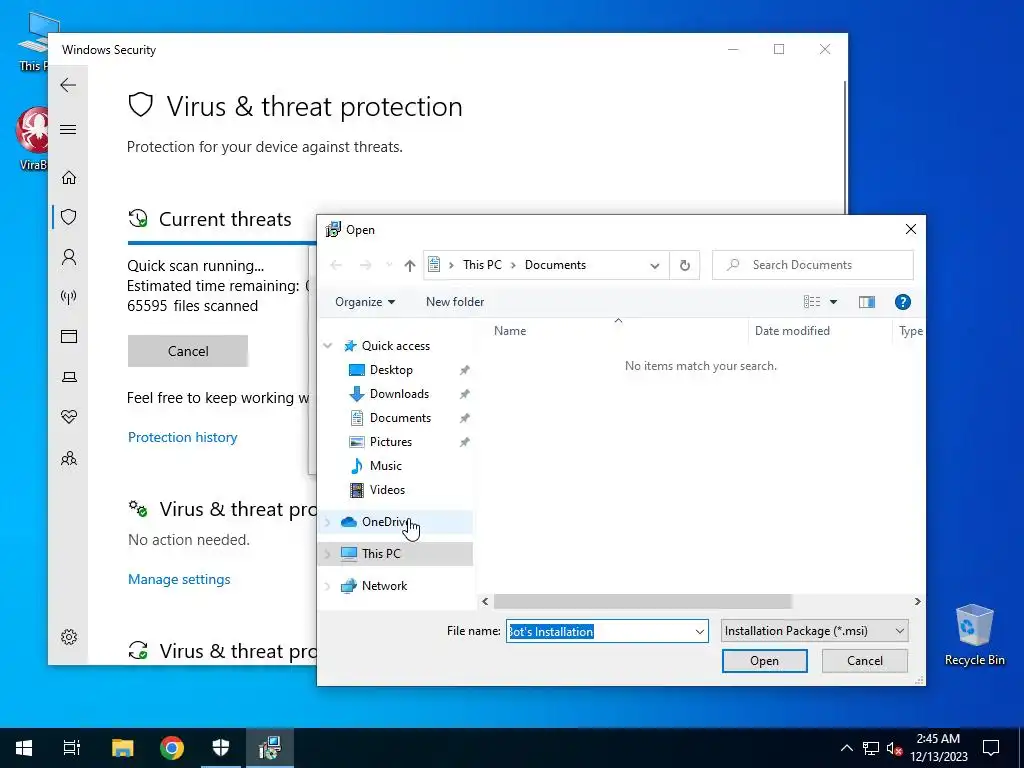1024x768 pixels.
Task: Sort by Name column header
Action: point(509,331)
